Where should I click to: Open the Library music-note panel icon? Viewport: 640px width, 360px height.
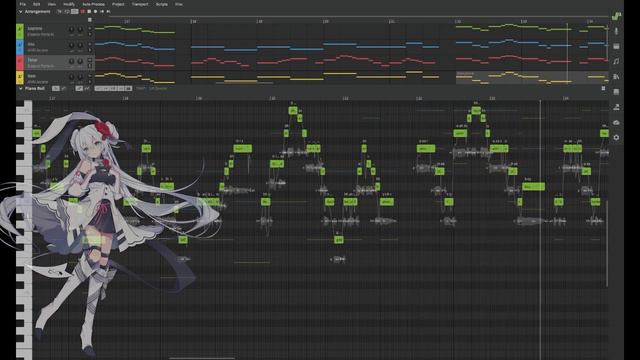(x=616, y=61)
